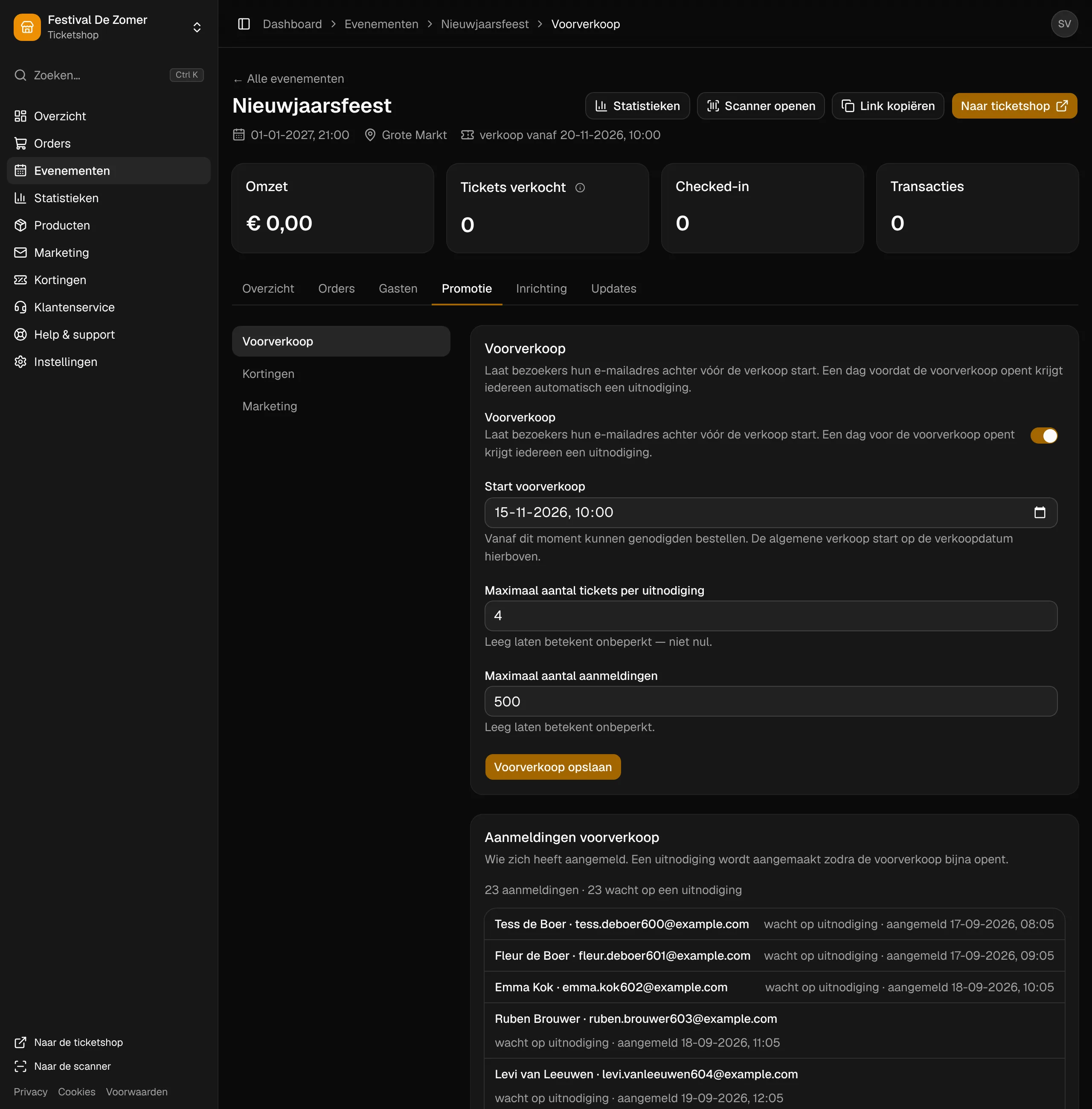Click Voorverkoop opslaan button
1092x1109 pixels.
(552, 766)
